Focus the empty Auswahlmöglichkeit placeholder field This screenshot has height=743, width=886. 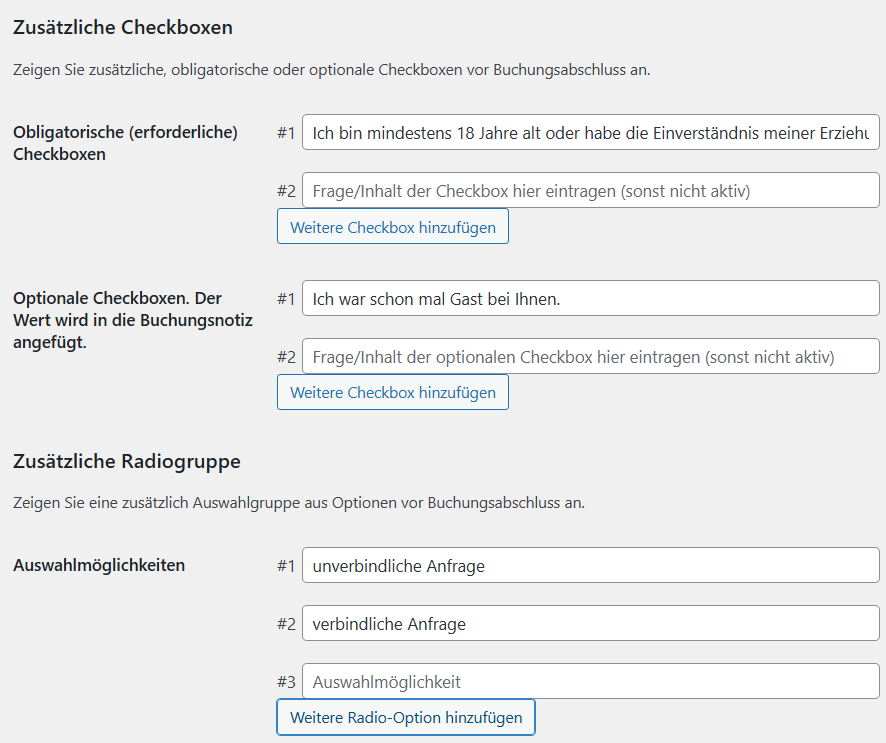tap(590, 682)
